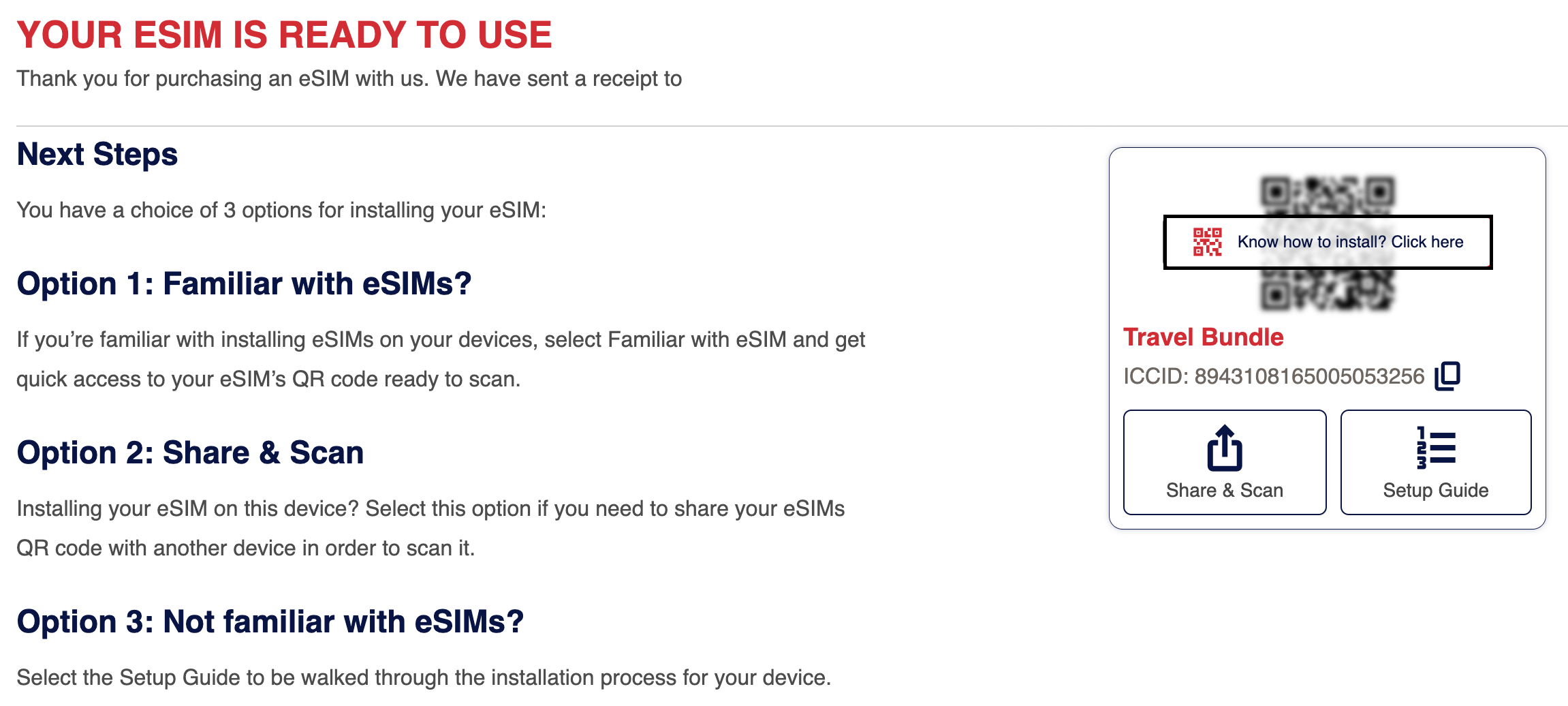Open the Setup Guide button
1568x706 pixels.
(x=1434, y=462)
